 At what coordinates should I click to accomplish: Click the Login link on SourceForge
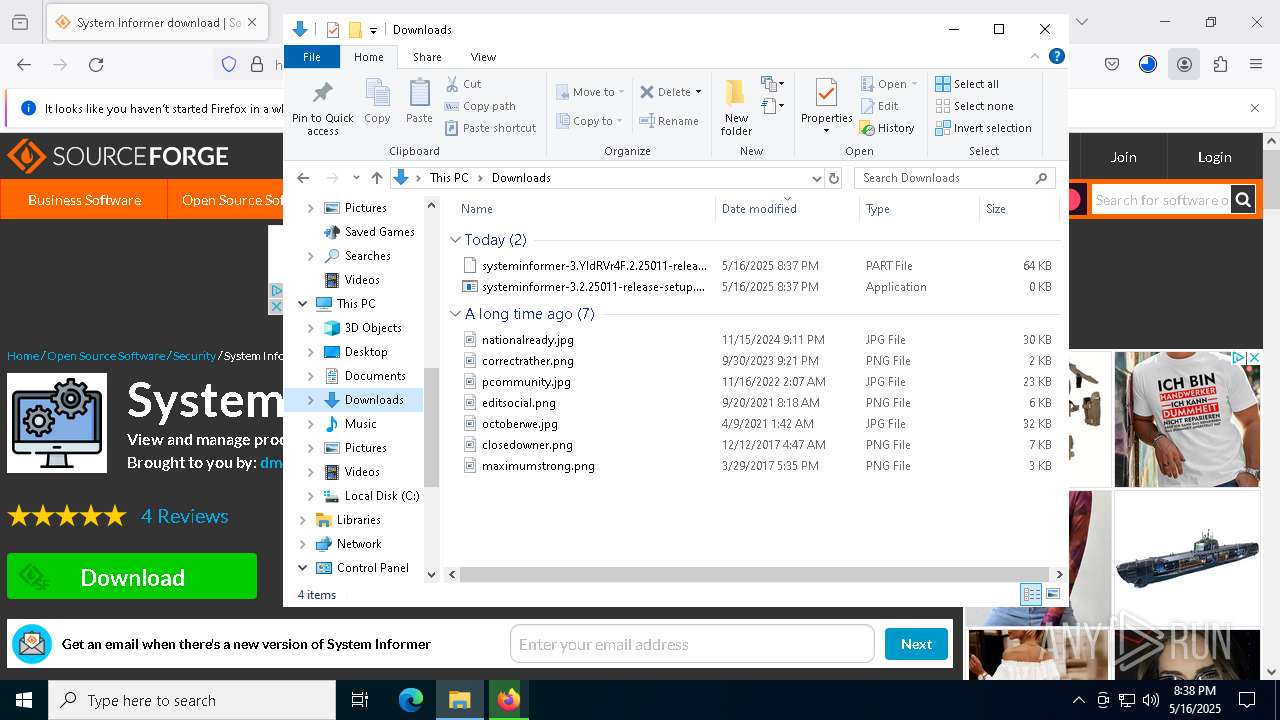[1214, 157]
